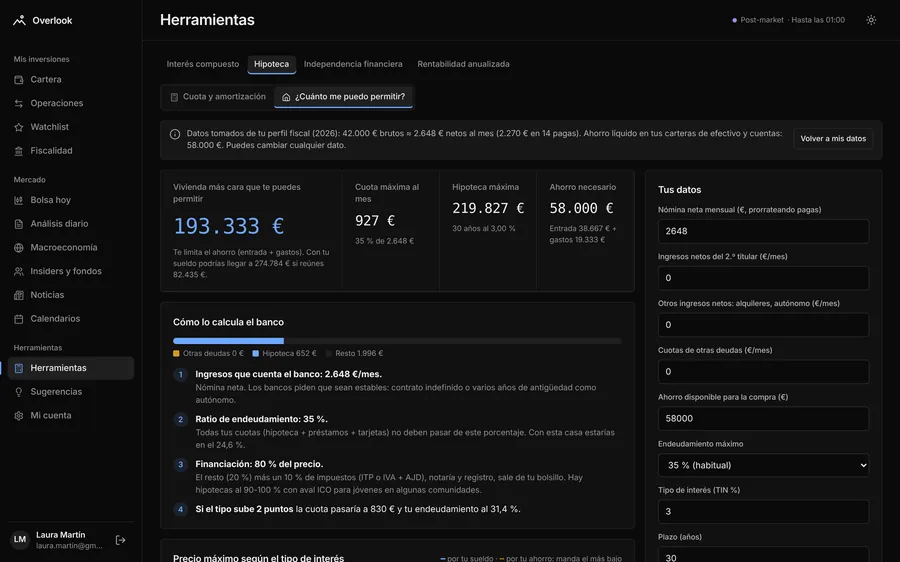
Task: Open the Endeudamiento máximo dropdown
Action: tap(763, 465)
